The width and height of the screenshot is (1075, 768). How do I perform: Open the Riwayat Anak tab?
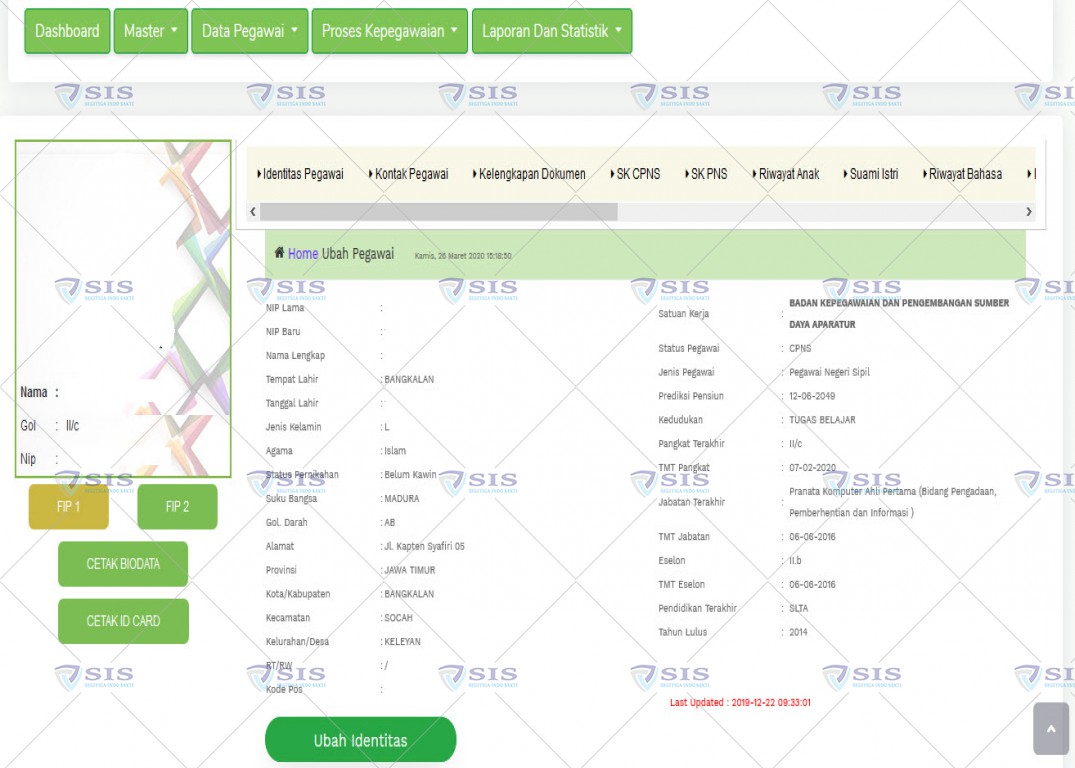click(786, 174)
